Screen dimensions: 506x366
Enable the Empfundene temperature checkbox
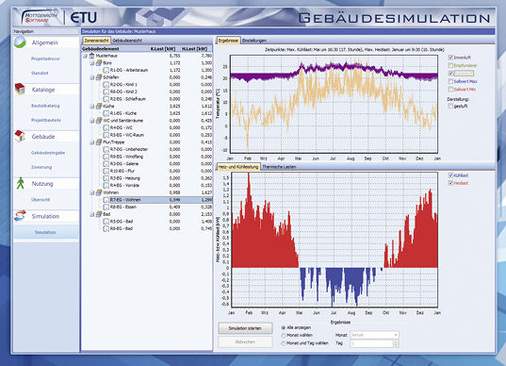pyautogui.click(x=451, y=65)
